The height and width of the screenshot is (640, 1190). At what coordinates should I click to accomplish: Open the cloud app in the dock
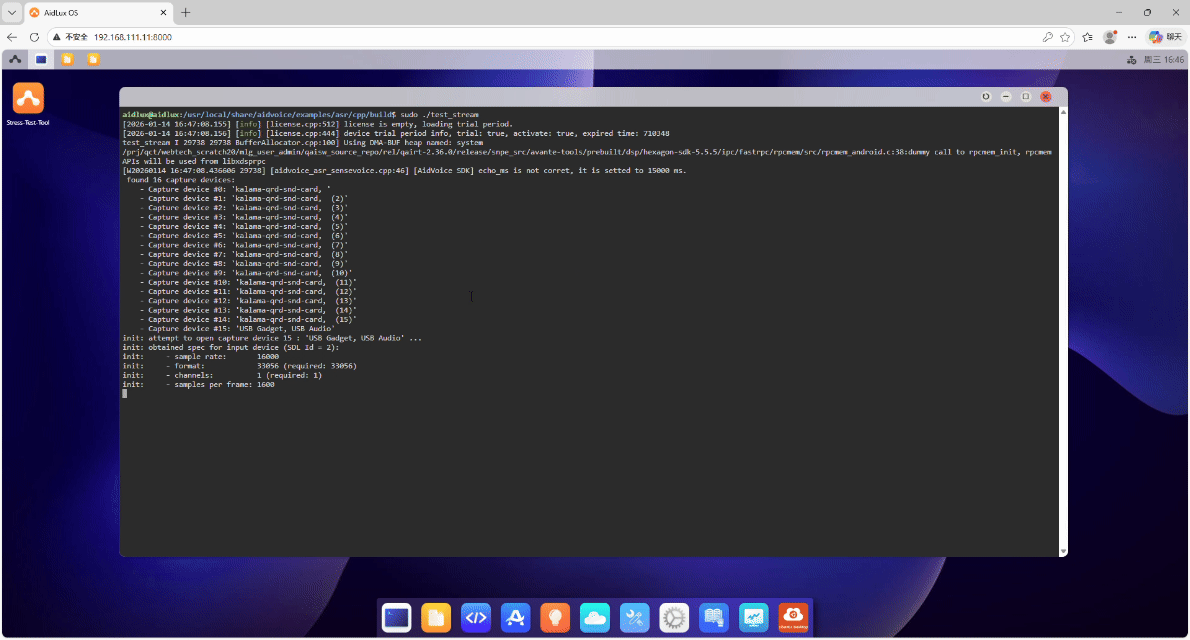(595, 618)
